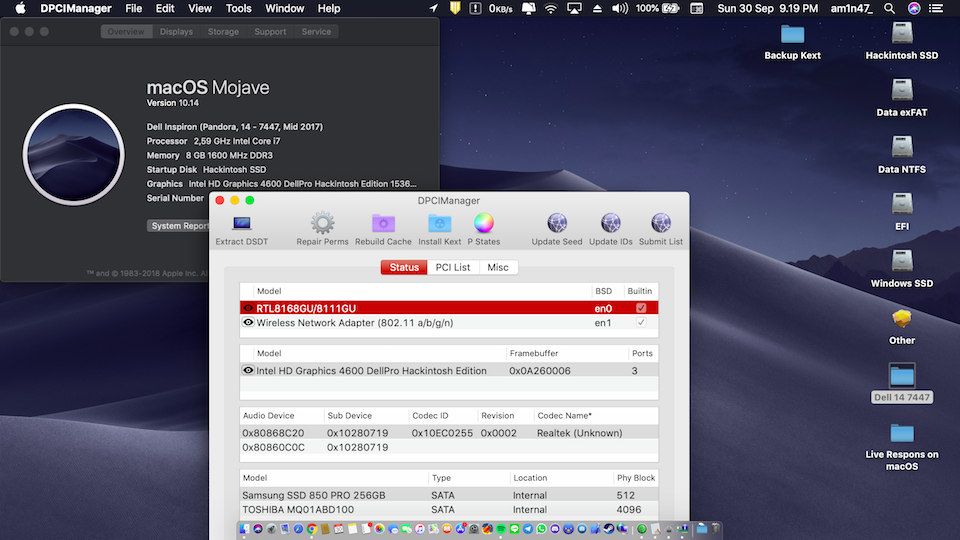The image size is (960, 540).
Task: Select the Dell 14 7447 desktop folder
Action: point(902,376)
